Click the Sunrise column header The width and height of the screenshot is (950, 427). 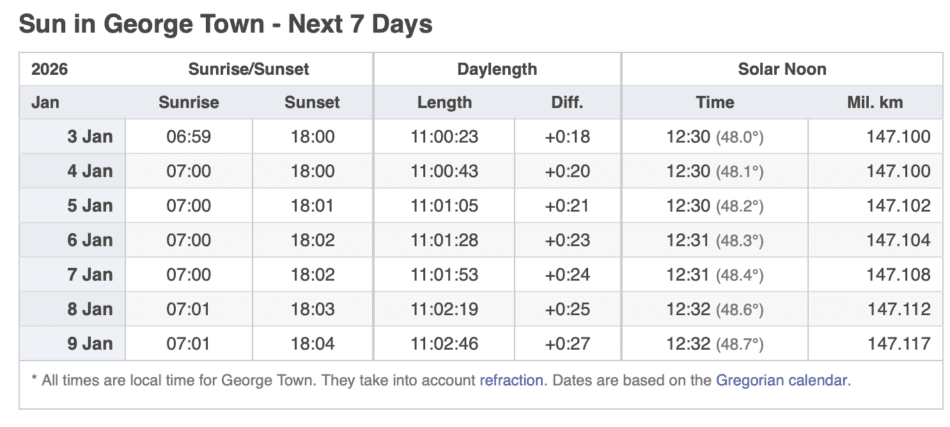[x=188, y=102]
